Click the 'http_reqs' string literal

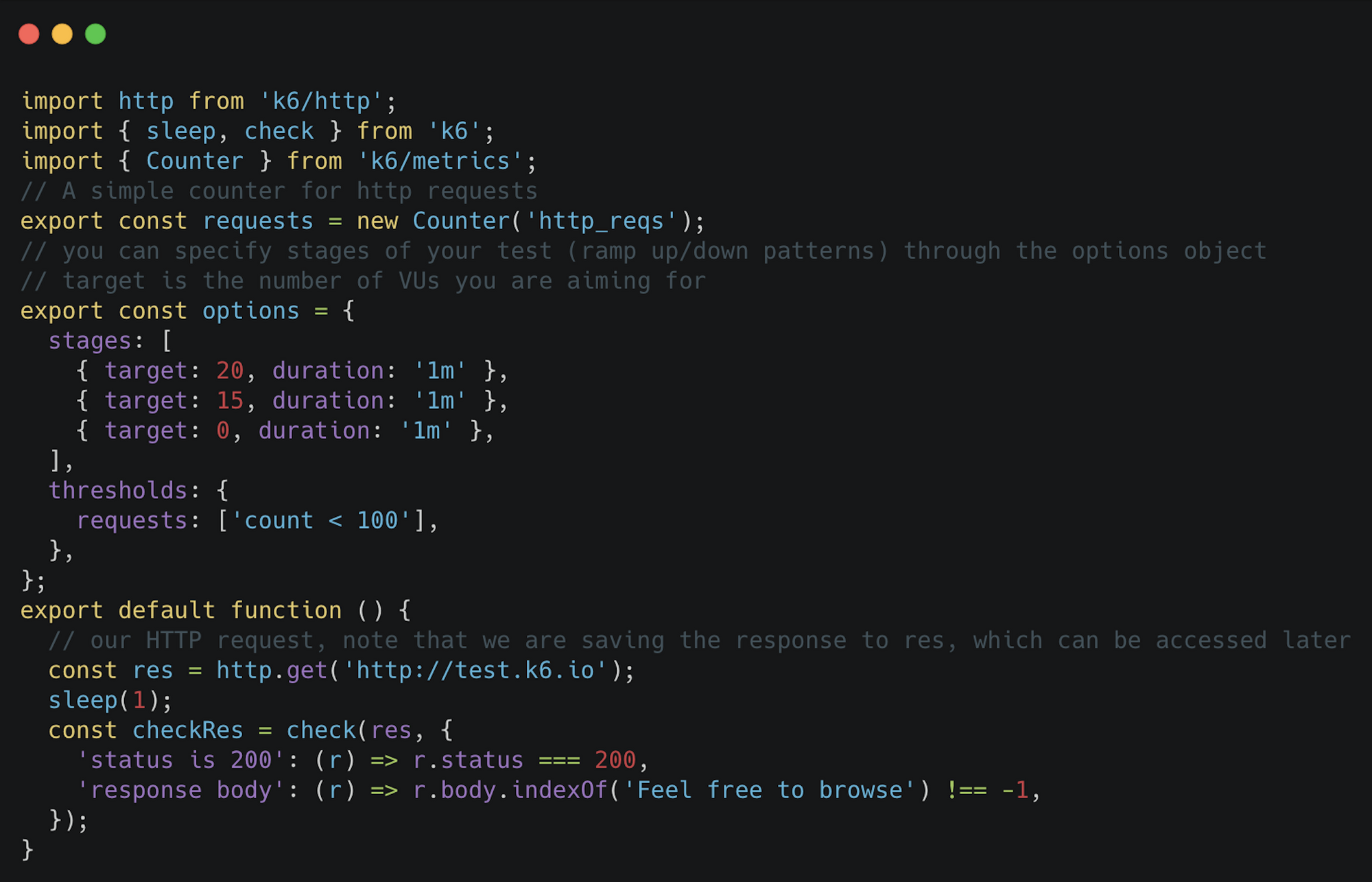coord(602,222)
